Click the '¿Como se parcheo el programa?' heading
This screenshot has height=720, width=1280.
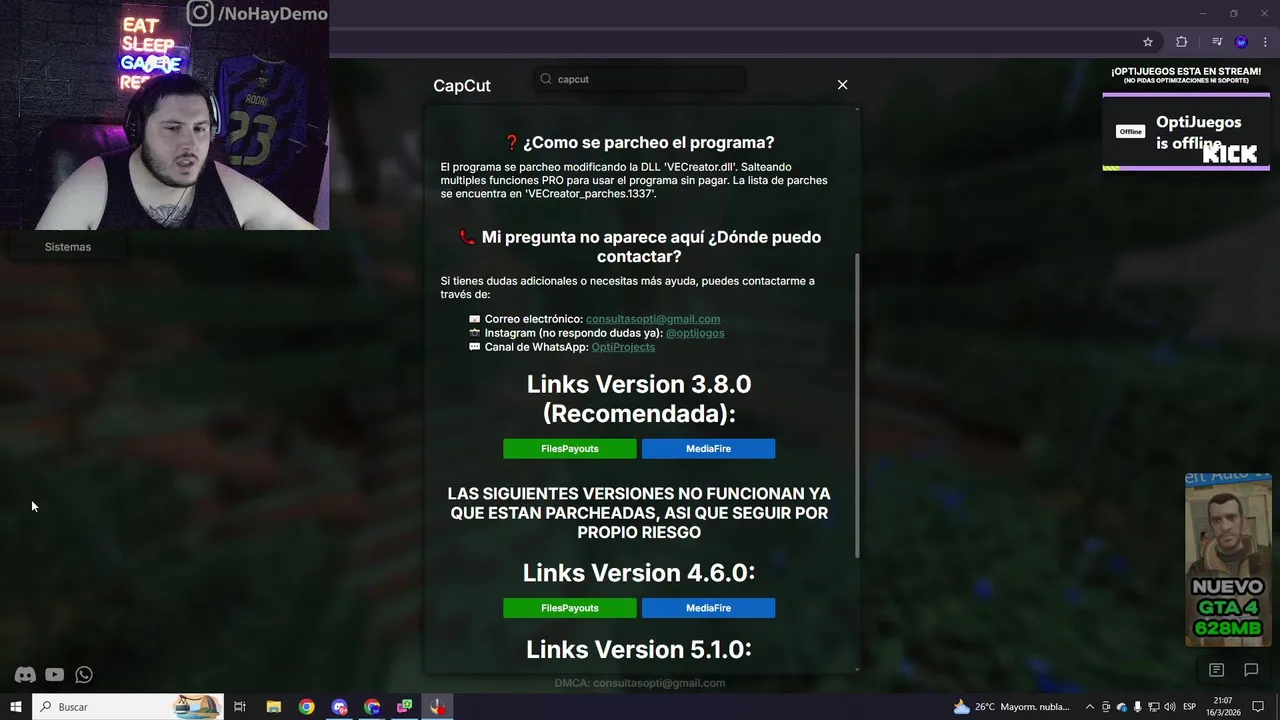point(639,143)
